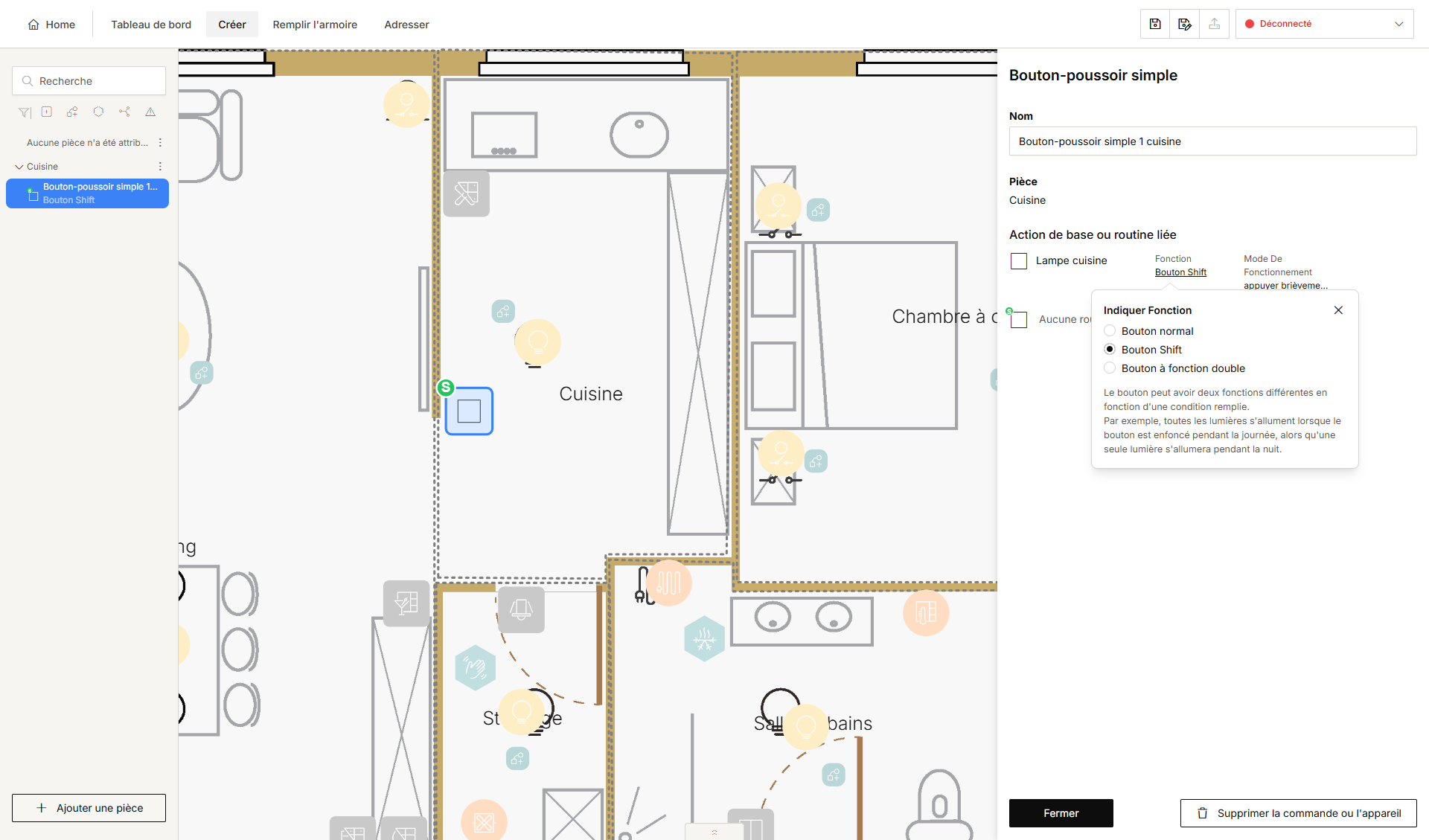Select the Bouton Shift radio option
The width and height of the screenshot is (1429, 840).
click(x=1110, y=349)
